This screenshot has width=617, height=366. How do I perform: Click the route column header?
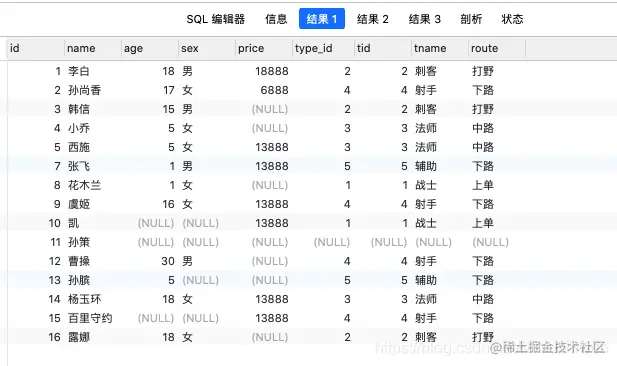497,48
